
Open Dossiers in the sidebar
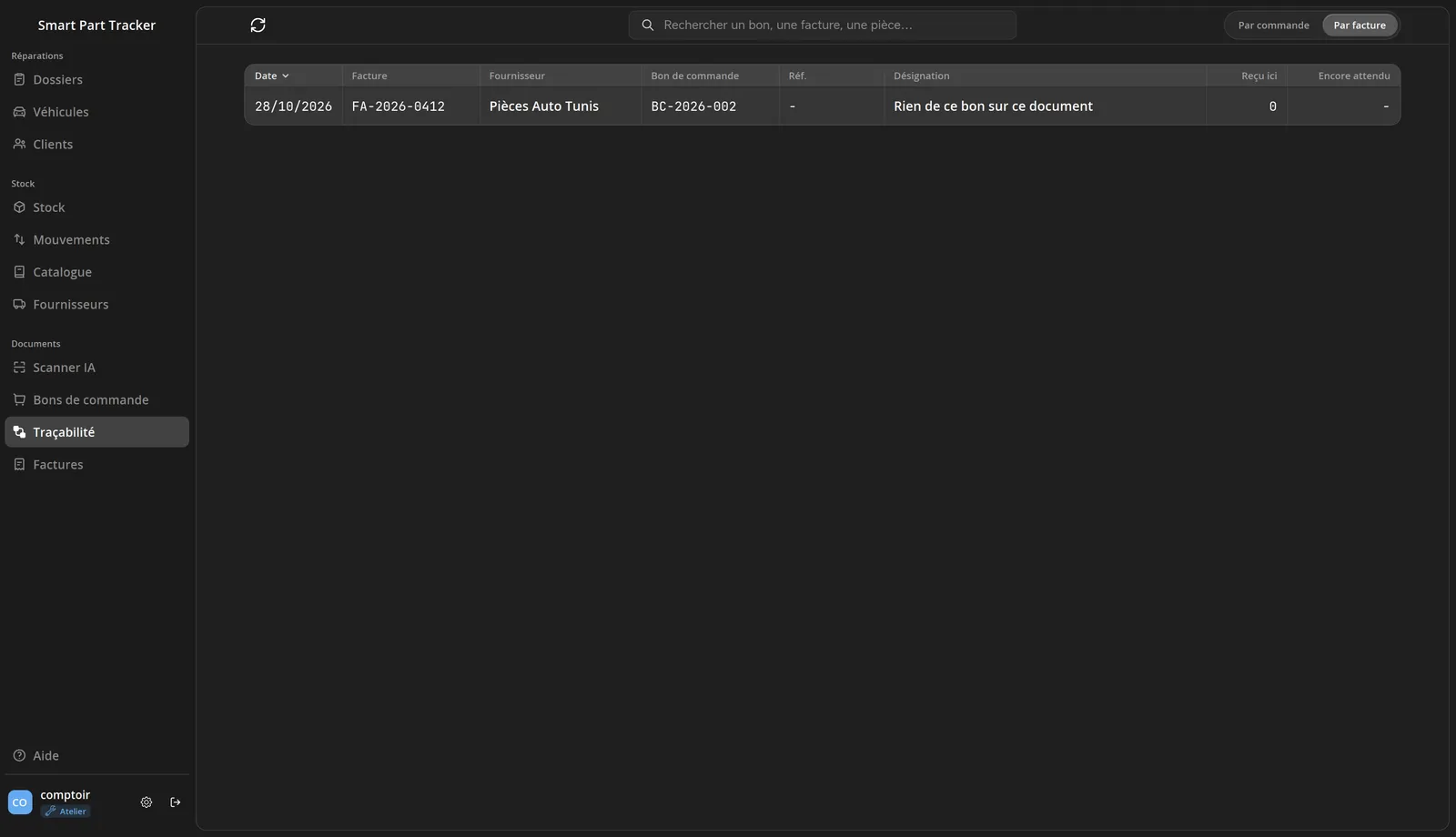tap(96, 80)
